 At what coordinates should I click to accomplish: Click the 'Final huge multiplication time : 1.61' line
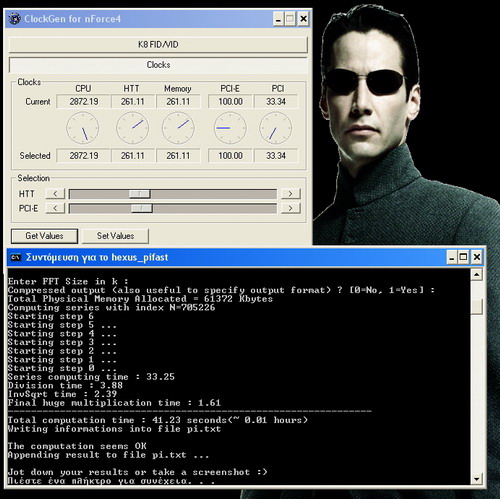[114, 403]
